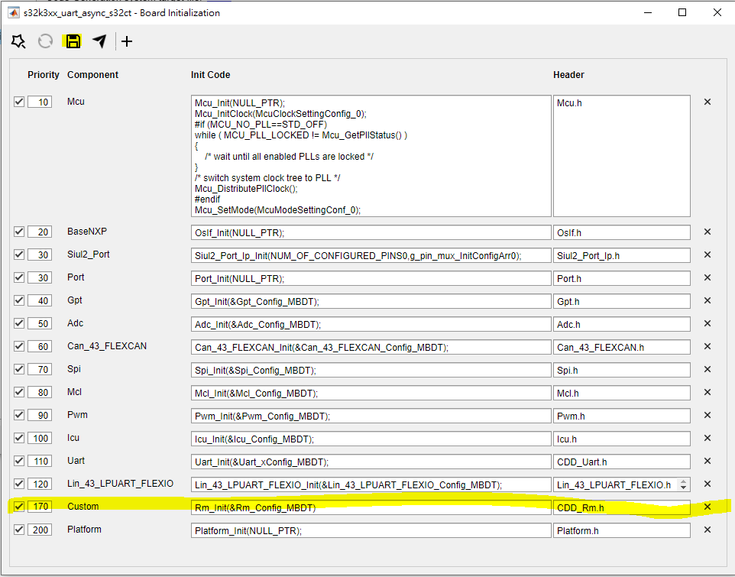Viewport: 735px width, 577px height.
Task: Toggle the Adc component checkbox
Action: pos(19,323)
